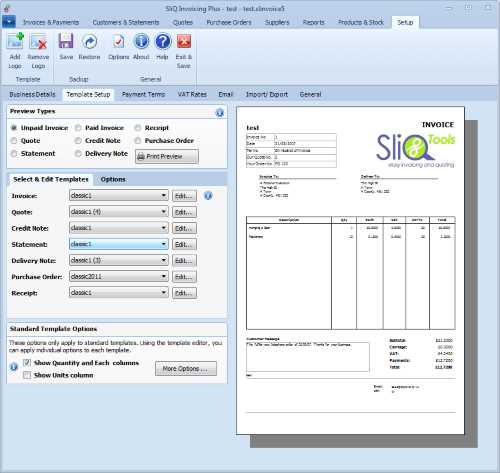Image resolution: width=500 pixels, height=473 pixels.
Task: Open Products & Stock ribbon tab
Action: point(361,22)
